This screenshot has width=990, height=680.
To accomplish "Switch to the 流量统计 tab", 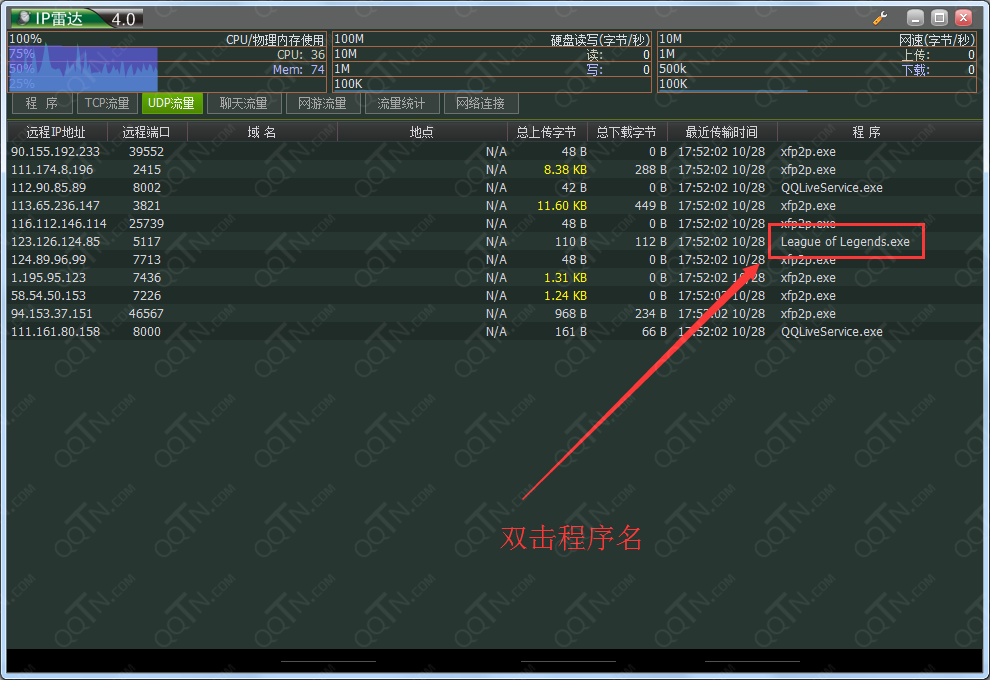I will (x=402, y=104).
